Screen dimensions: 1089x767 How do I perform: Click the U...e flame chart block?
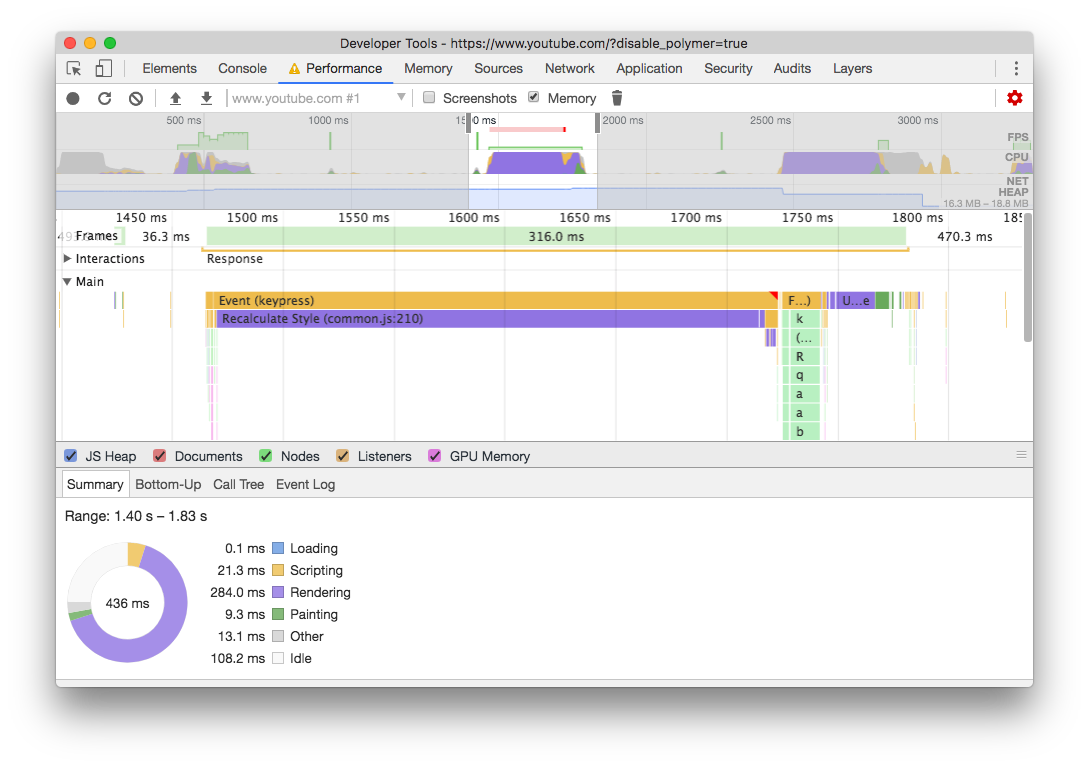pos(856,300)
